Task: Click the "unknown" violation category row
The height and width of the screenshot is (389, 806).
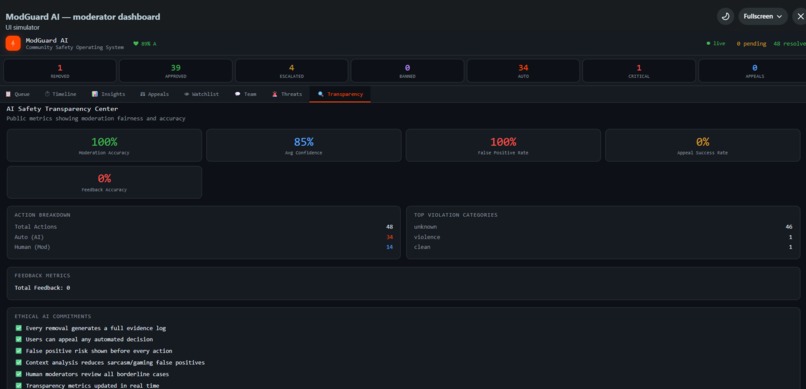Action: click(603, 227)
